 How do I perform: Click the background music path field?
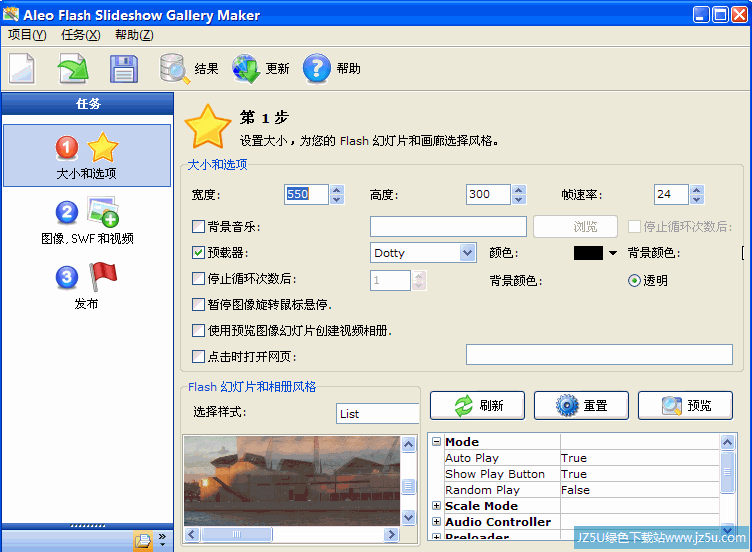pyautogui.click(x=448, y=226)
